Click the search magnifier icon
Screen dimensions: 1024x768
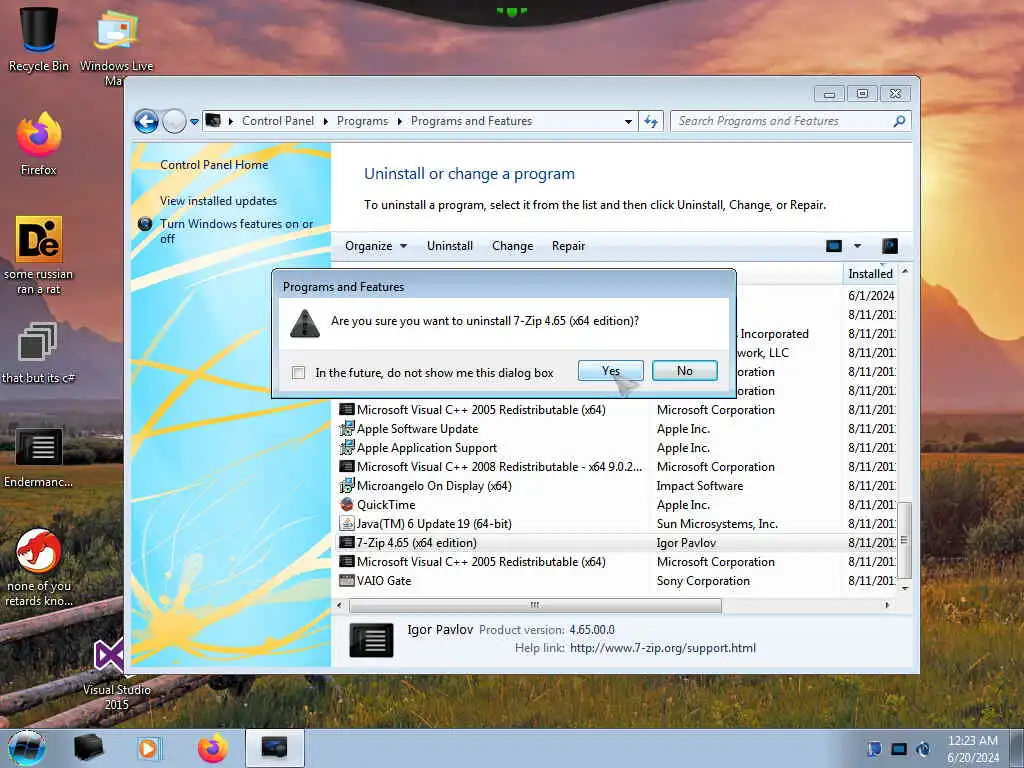coord(899,121)
